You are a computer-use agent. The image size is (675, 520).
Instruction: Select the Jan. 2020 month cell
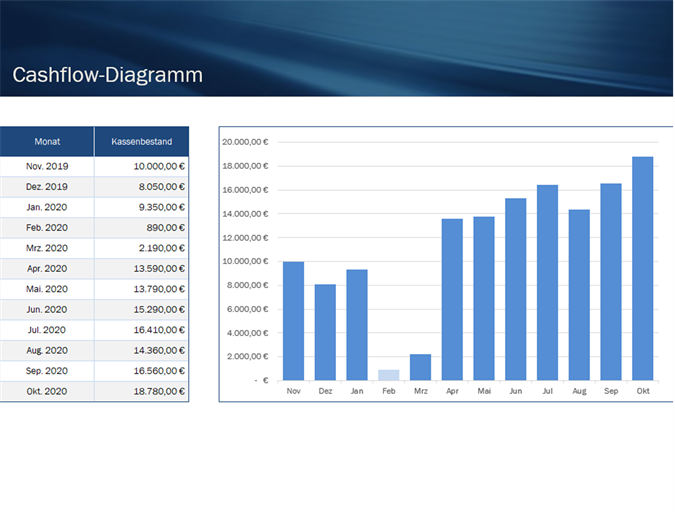47,207
